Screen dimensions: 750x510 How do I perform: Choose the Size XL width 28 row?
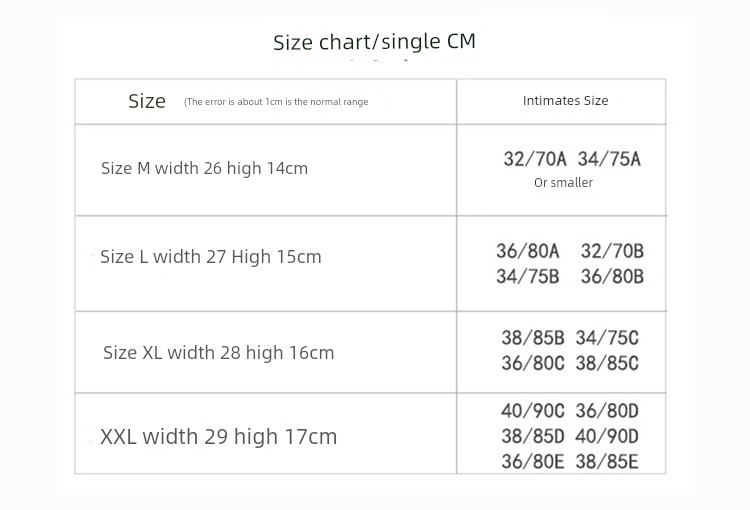pyautogui.click(x=218, y=353)
